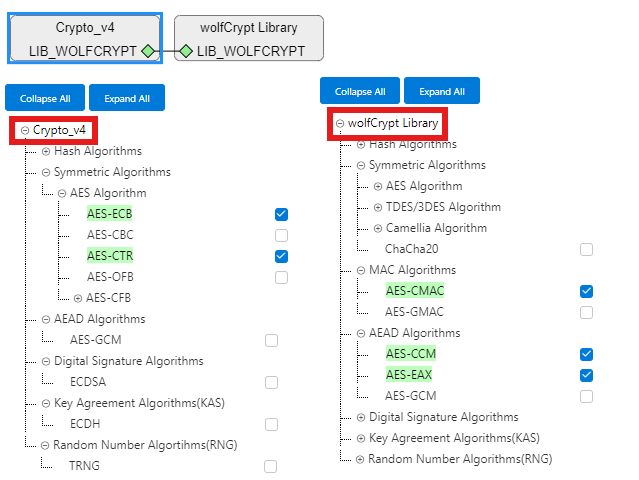Click green diamond connector on Crypto_v4 block

point(148,51)
